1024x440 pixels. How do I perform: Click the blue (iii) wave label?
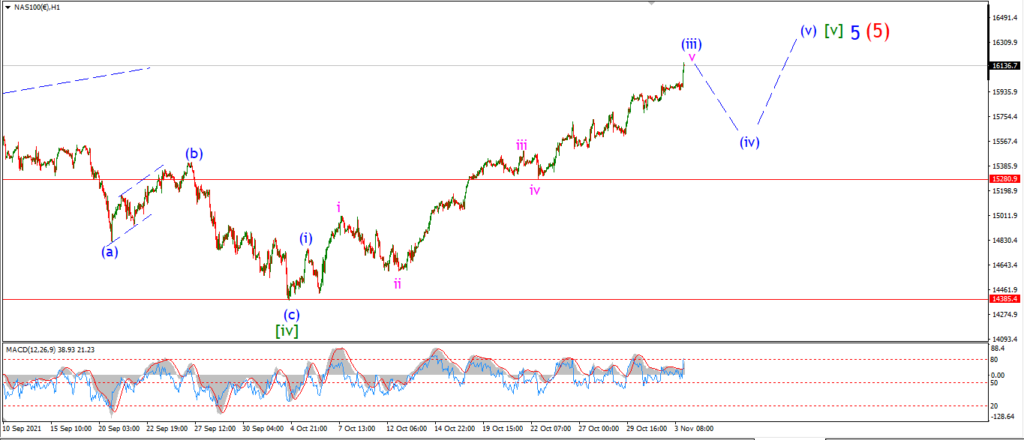(692, 44)
